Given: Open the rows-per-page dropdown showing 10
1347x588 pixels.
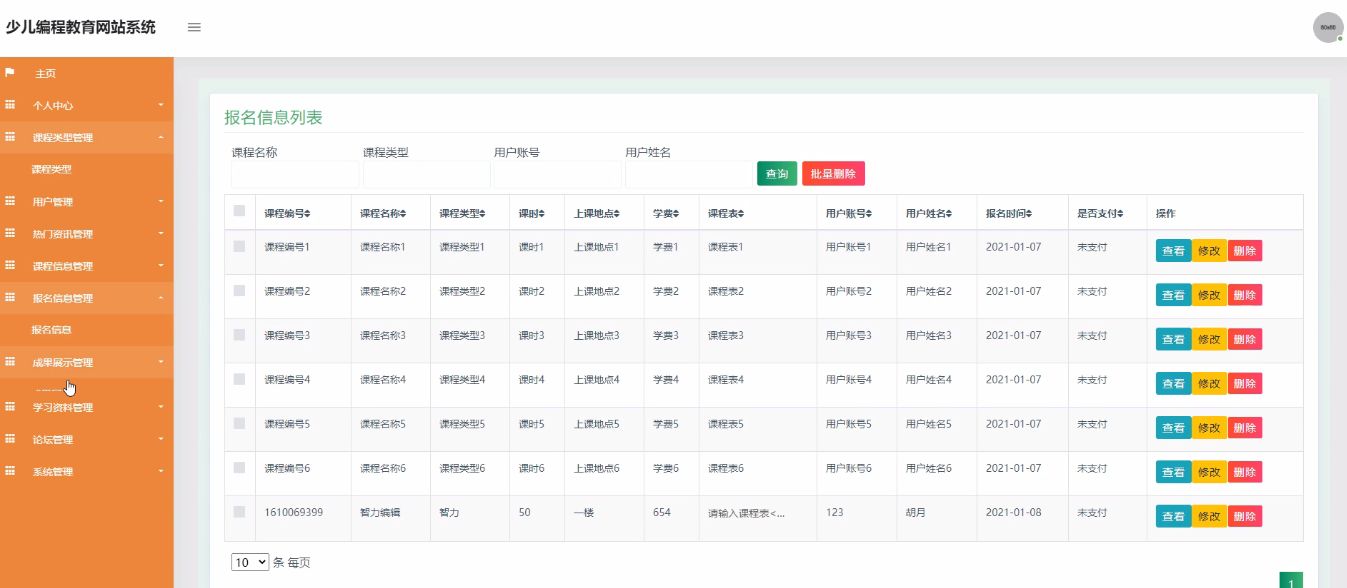Looking at the screenshot, I should (250, 562).
